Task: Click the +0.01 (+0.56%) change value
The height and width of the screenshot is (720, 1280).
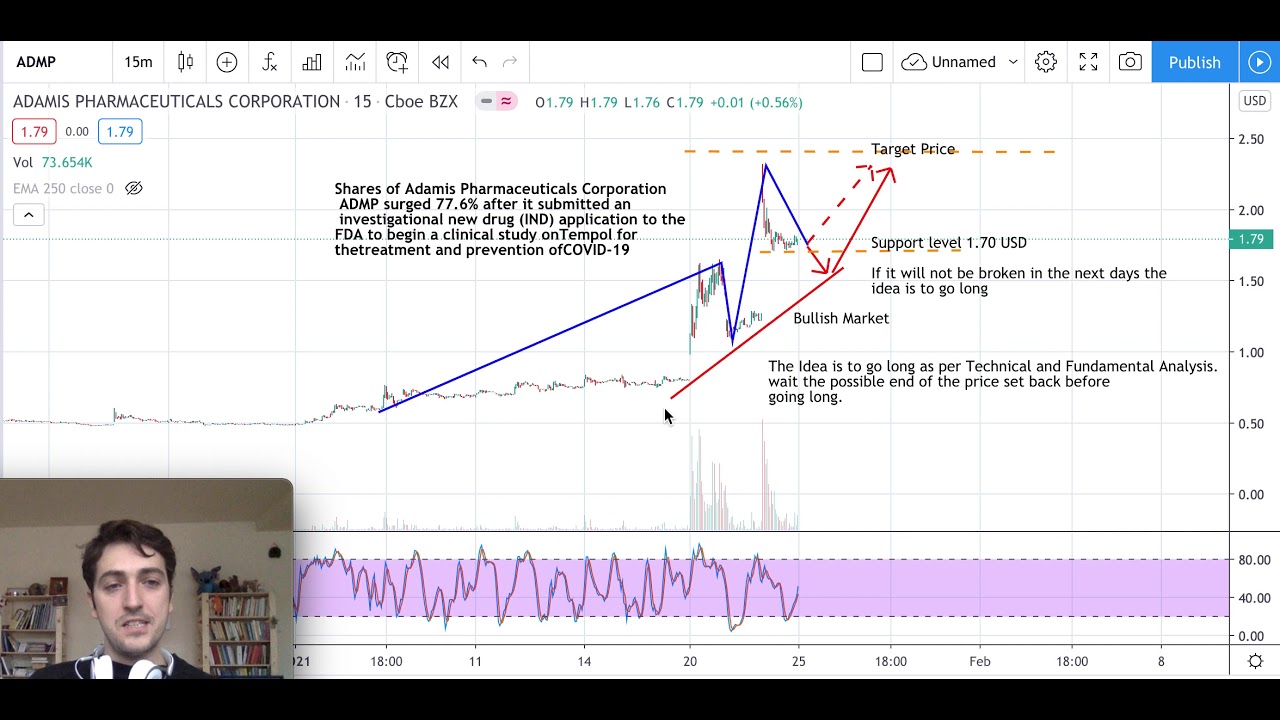Action: [755, 102]
